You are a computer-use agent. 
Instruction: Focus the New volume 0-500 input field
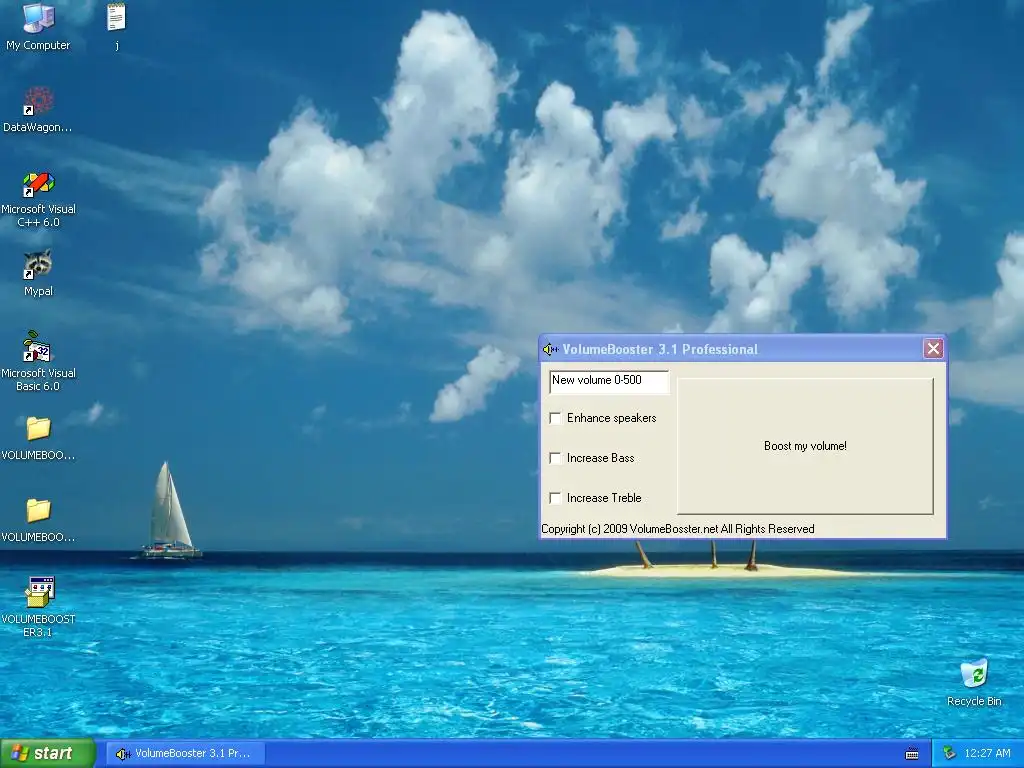click(x=609, y=381)
